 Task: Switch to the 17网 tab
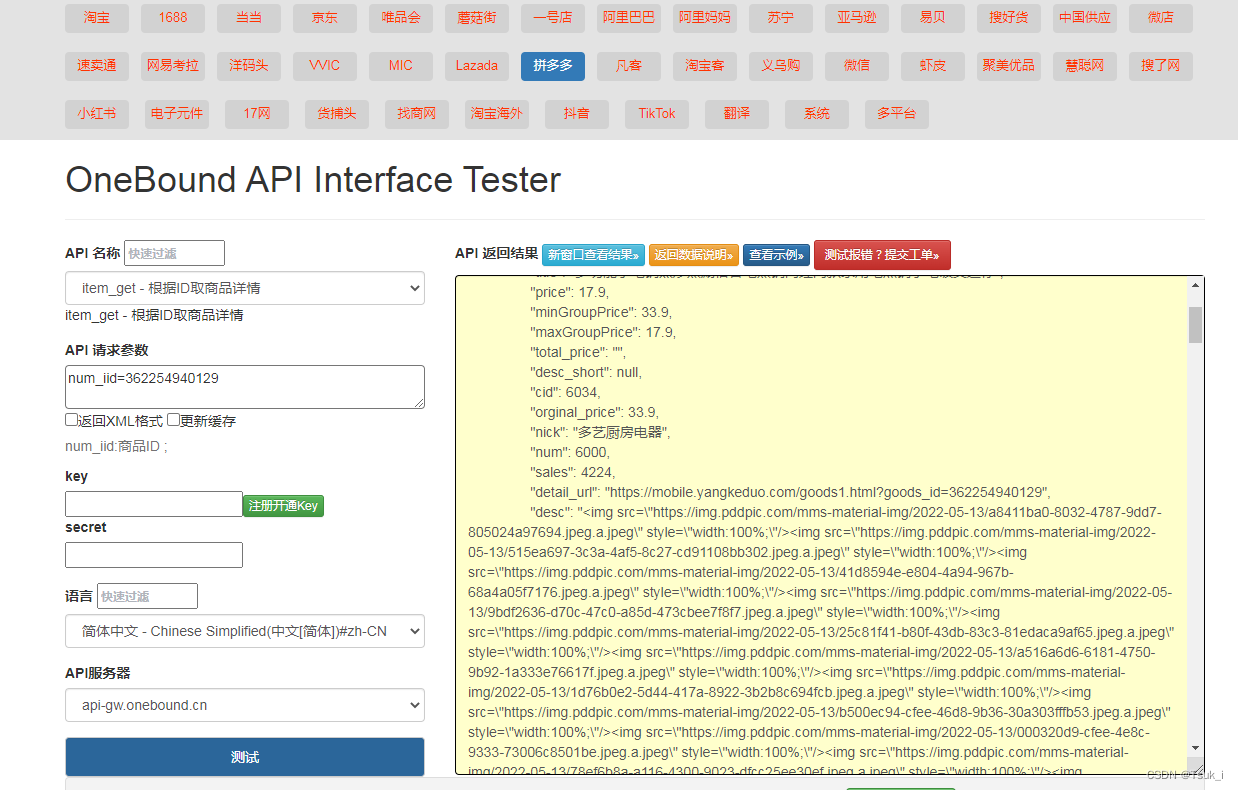257,114
